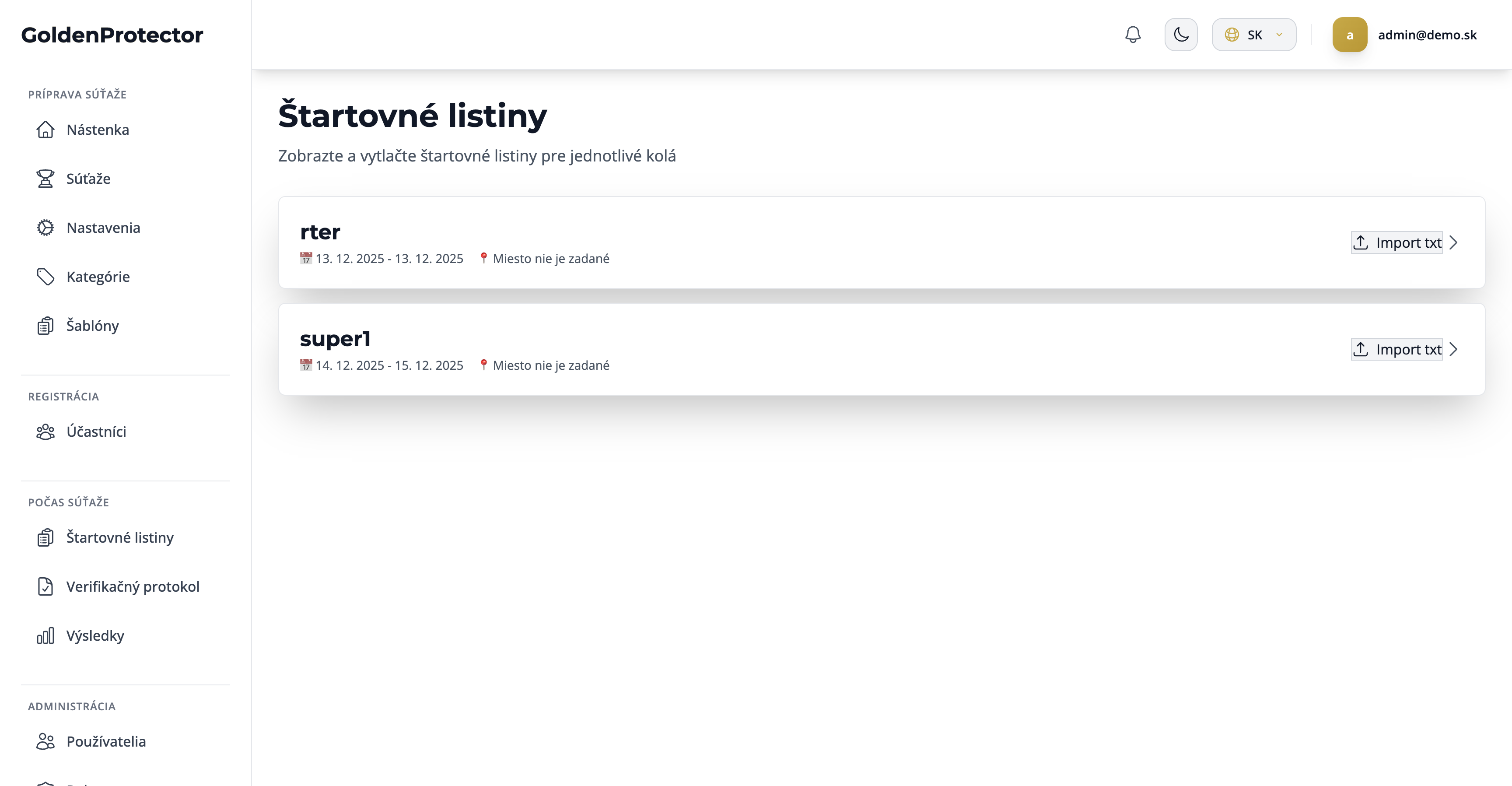Click the Nástenka home icon
This screenshot has height=786, width=1512.
pyautogui.click(x=45, y=130)
